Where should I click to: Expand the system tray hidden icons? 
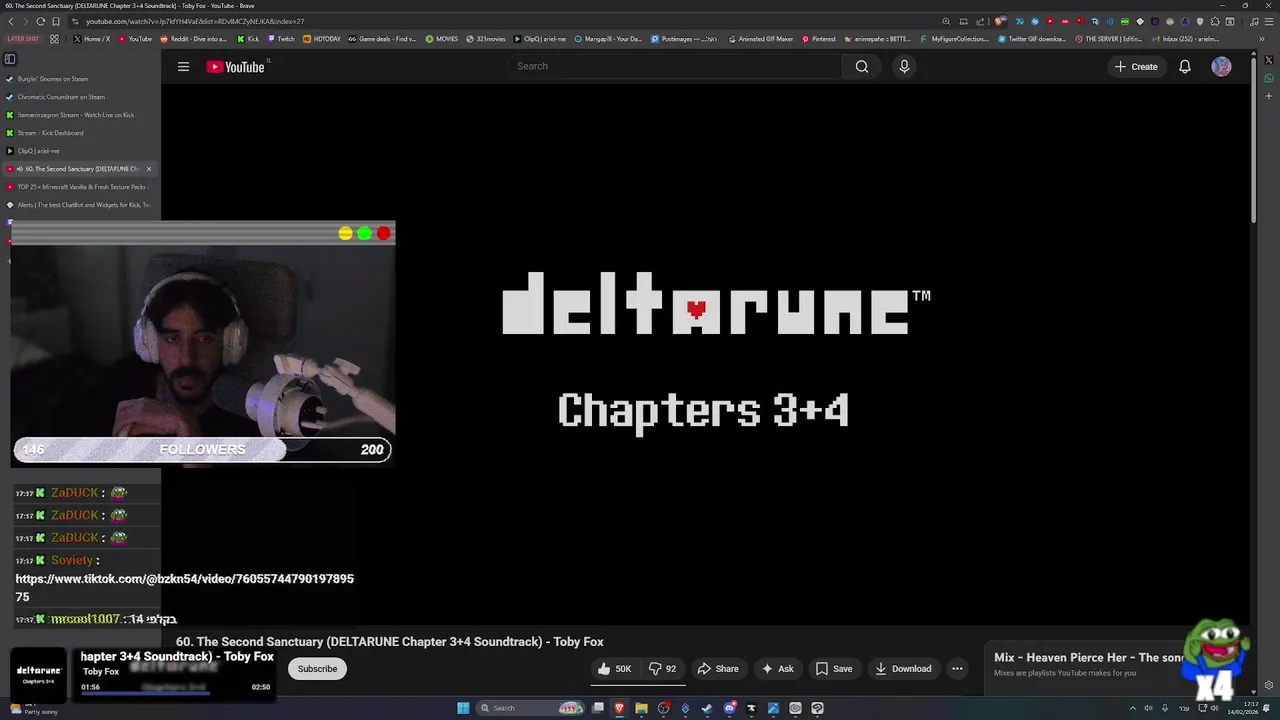point(1132,708)
